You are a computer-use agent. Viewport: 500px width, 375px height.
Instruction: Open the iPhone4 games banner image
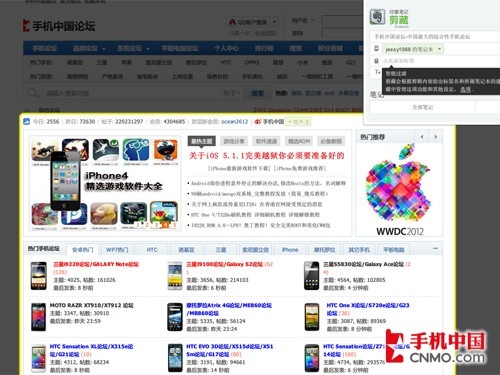[105, 183]
